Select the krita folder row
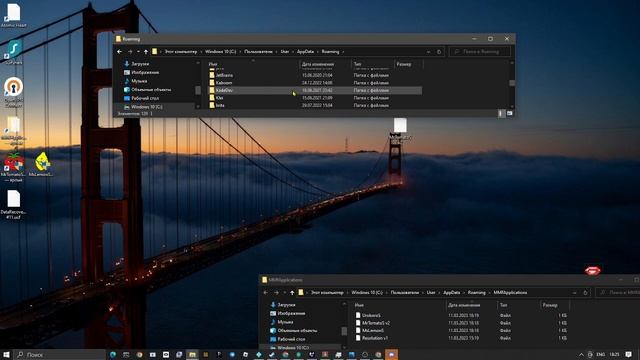 [314, 105]
